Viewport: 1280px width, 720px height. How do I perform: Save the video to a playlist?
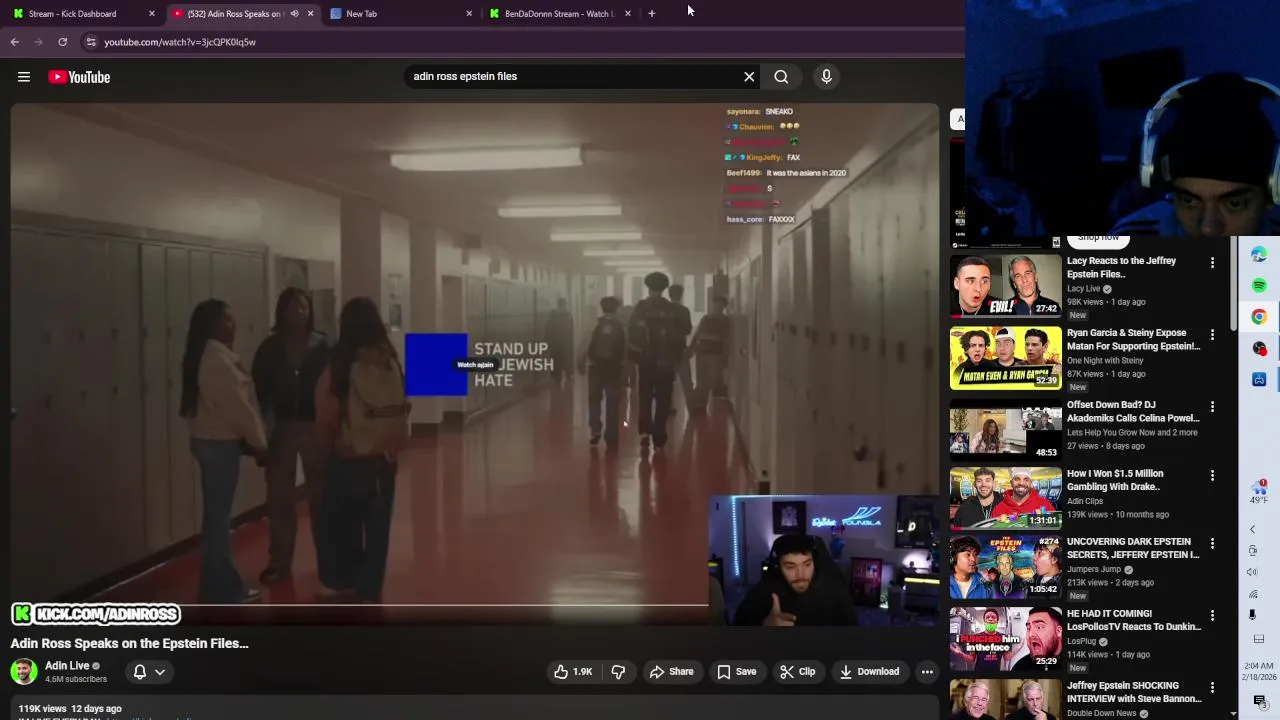pyautogui.click(x=736, y=672)
